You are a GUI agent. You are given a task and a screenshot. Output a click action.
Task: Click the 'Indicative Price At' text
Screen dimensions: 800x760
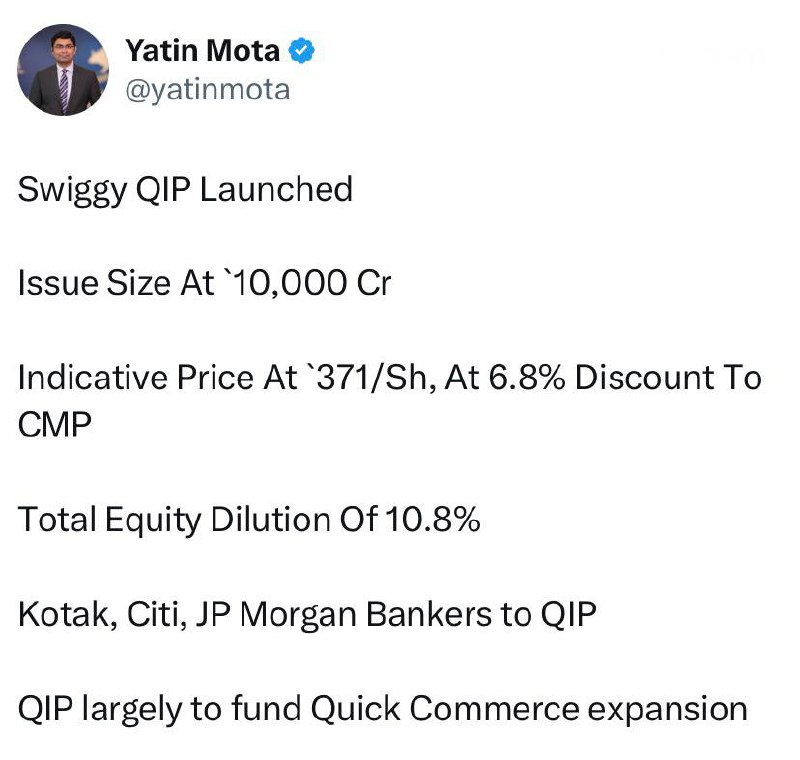pyautogui.click(x=157, y=379)
